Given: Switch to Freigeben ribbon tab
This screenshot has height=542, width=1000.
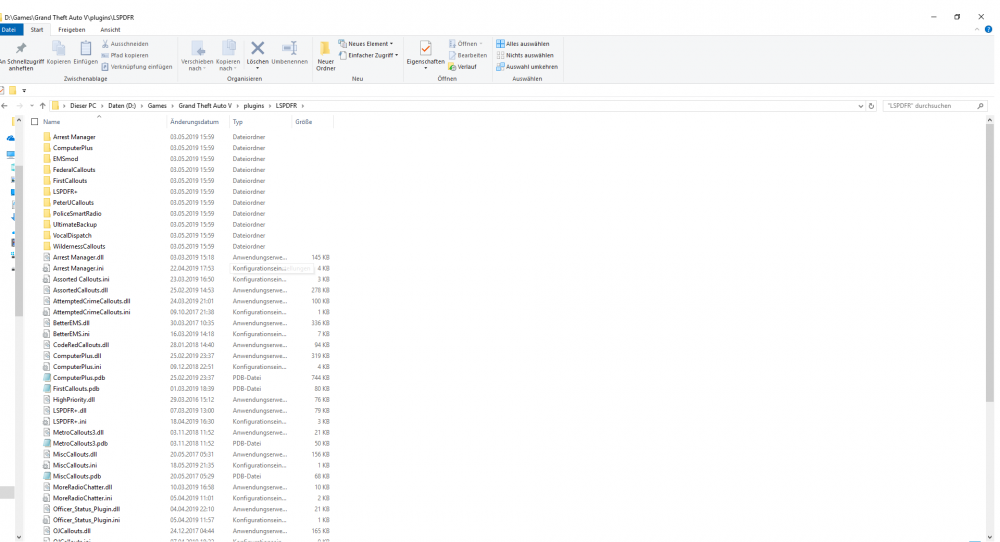Looking at the screenshot, I should coord(71,29).
